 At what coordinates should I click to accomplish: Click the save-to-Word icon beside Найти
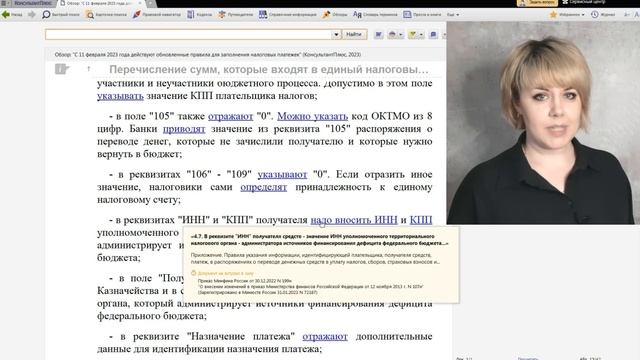click(x=378, y=35)
